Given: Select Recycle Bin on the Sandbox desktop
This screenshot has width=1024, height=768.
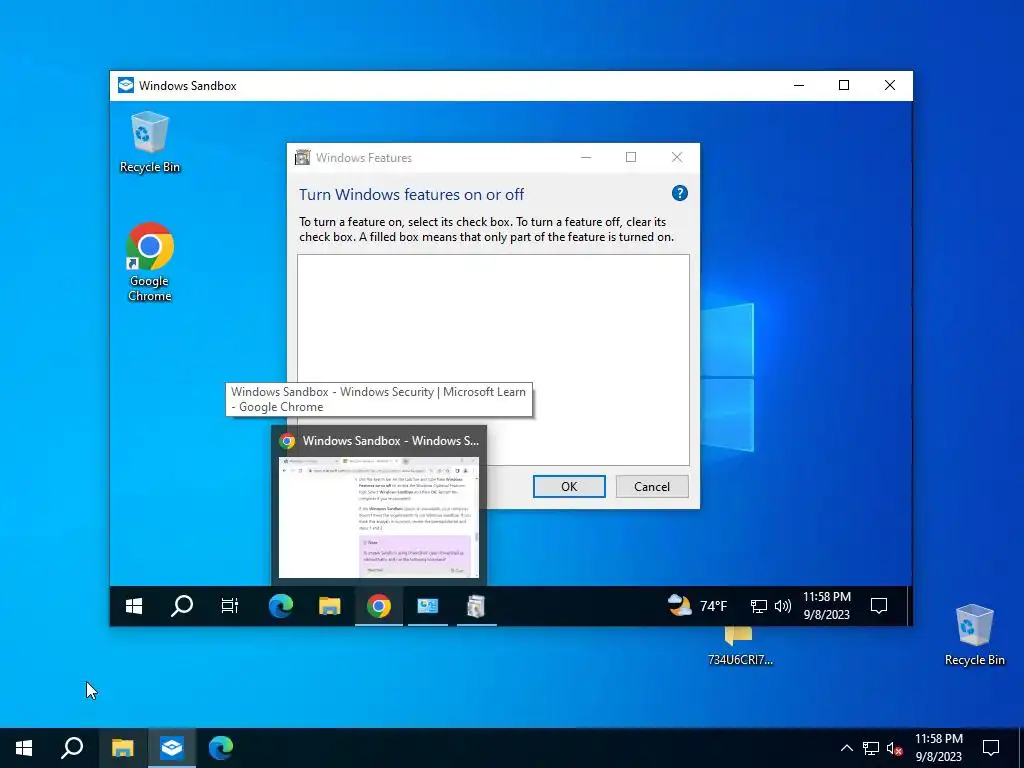Looking at the screenshot, I should click(x=150, y=142).
